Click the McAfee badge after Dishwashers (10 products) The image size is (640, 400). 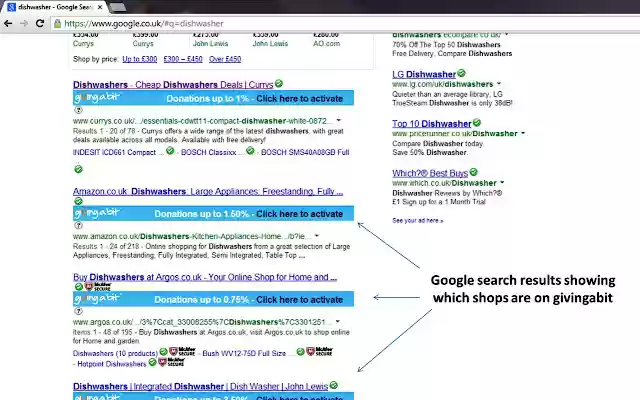pos(182,351)
